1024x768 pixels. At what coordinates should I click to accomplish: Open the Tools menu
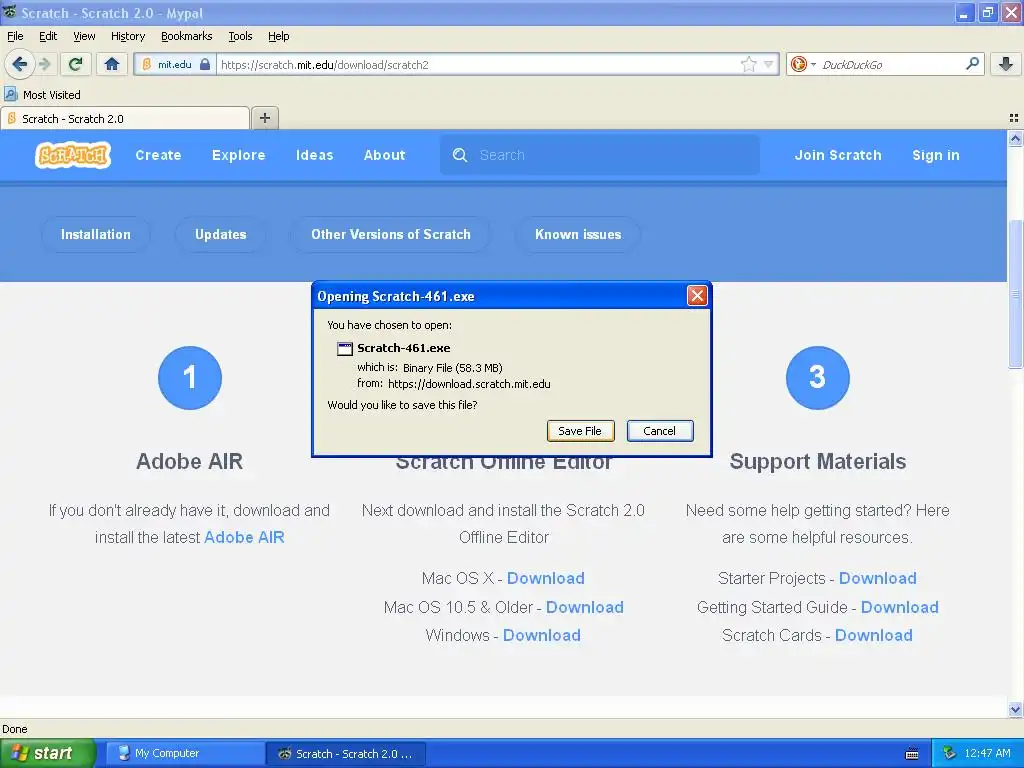pos(240,36)
